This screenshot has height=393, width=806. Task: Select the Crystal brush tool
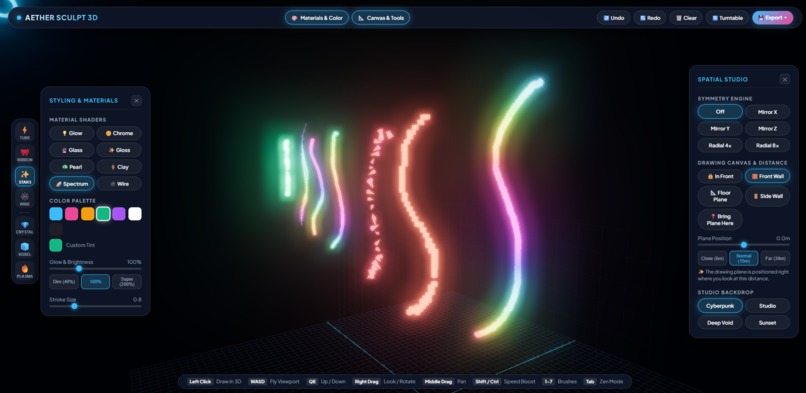pos(25,227)
